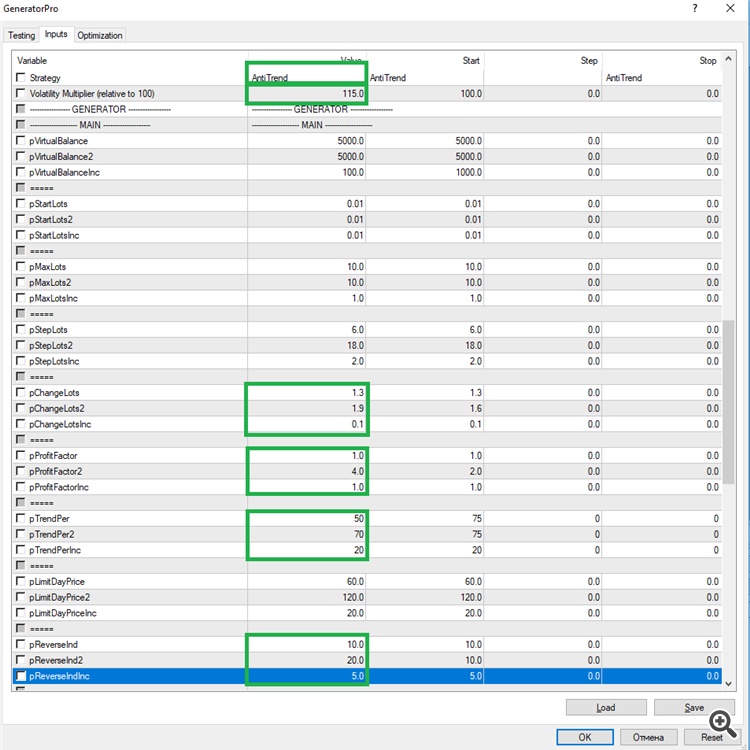Check the pStepLots2 checkbox
Viewport: 750px width, 750px height.
click(x=21, y=345)
